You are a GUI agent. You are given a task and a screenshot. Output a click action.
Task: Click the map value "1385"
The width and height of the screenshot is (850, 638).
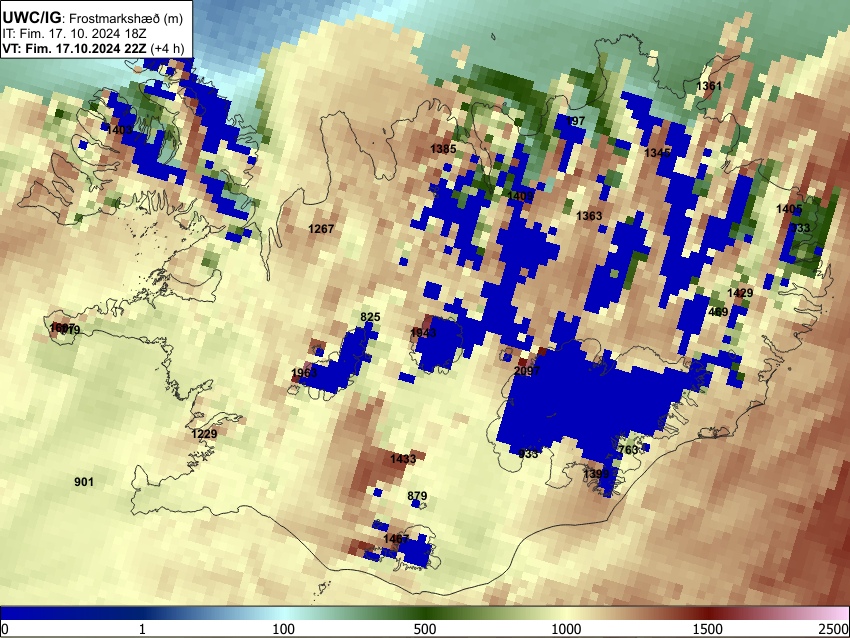(x=443, y=149)
